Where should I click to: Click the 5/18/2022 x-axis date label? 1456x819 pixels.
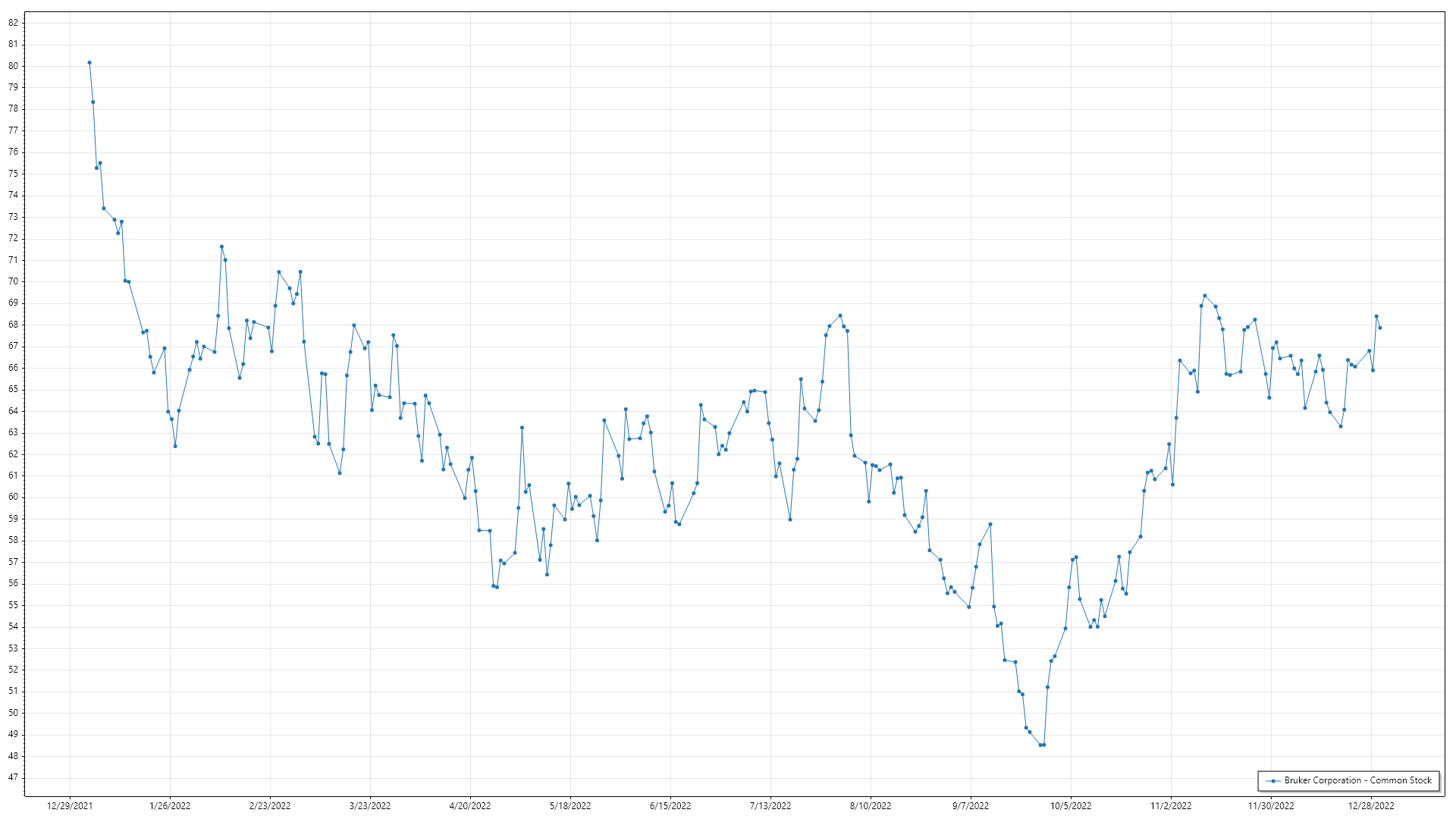[x=570, y=806]
